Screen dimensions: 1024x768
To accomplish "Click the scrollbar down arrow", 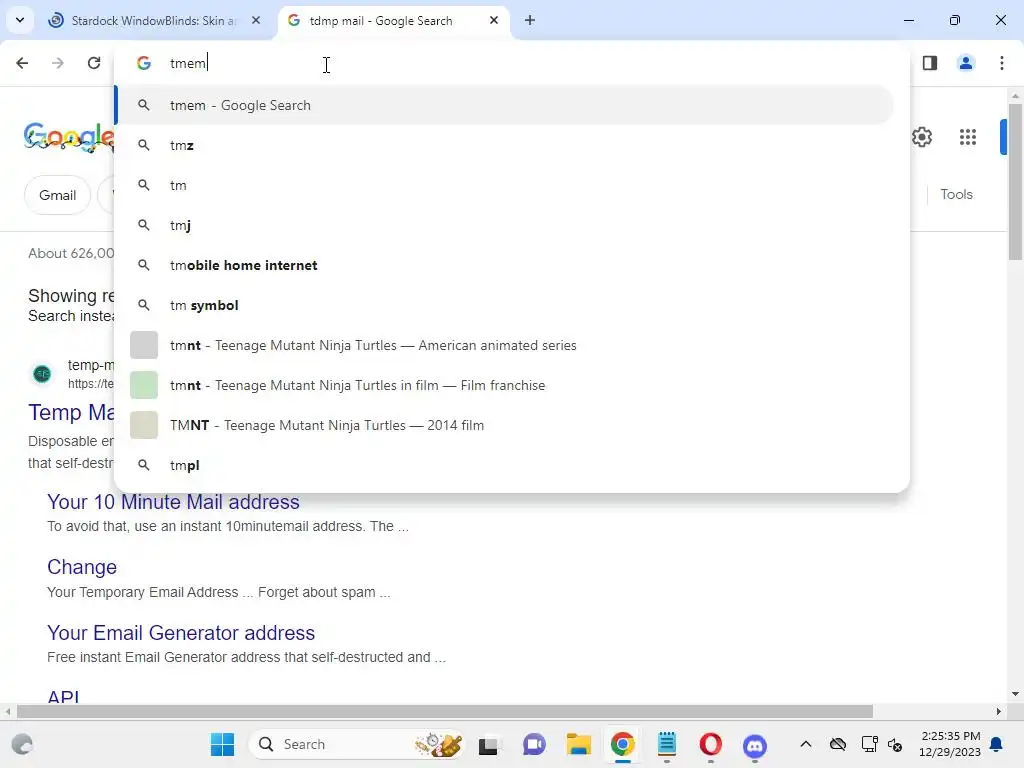I will 1015,694.
